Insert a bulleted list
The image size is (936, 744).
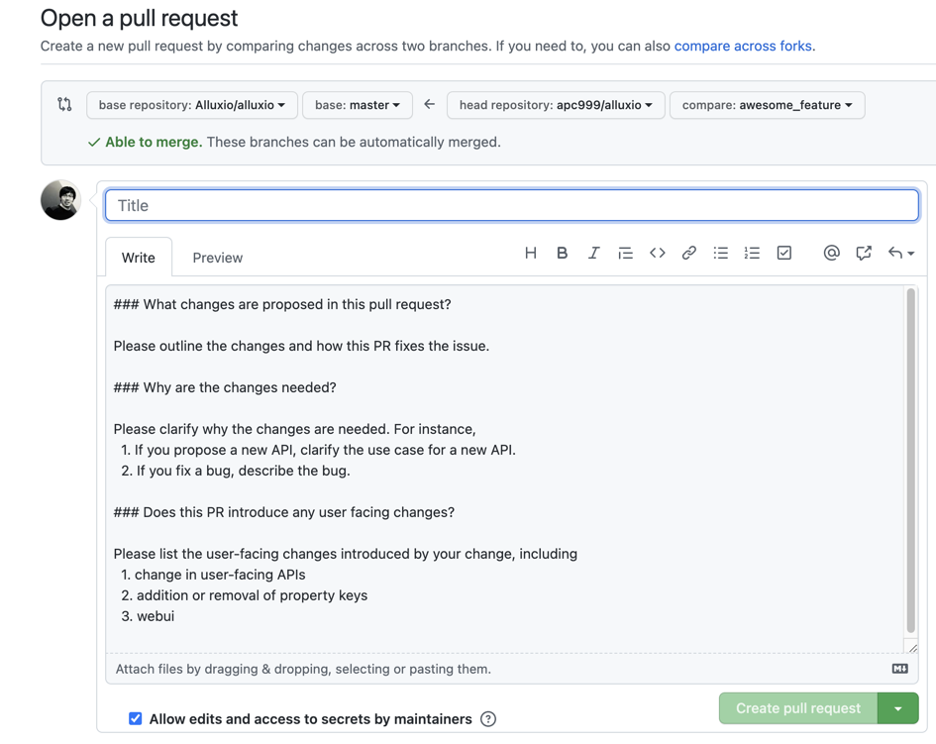(721, 253)
